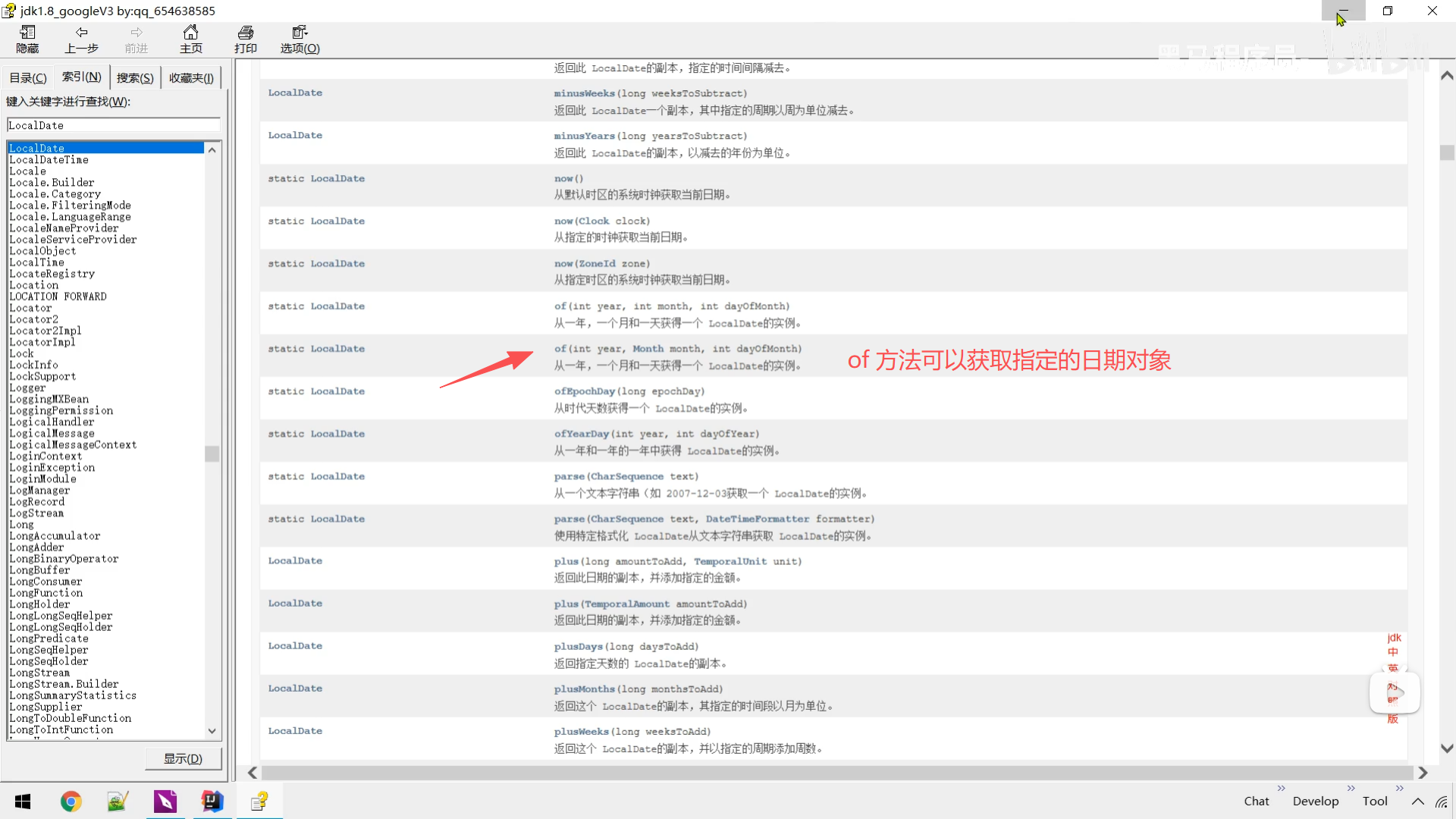Click horizontal scrollbar right arrow

[1423, 772]
